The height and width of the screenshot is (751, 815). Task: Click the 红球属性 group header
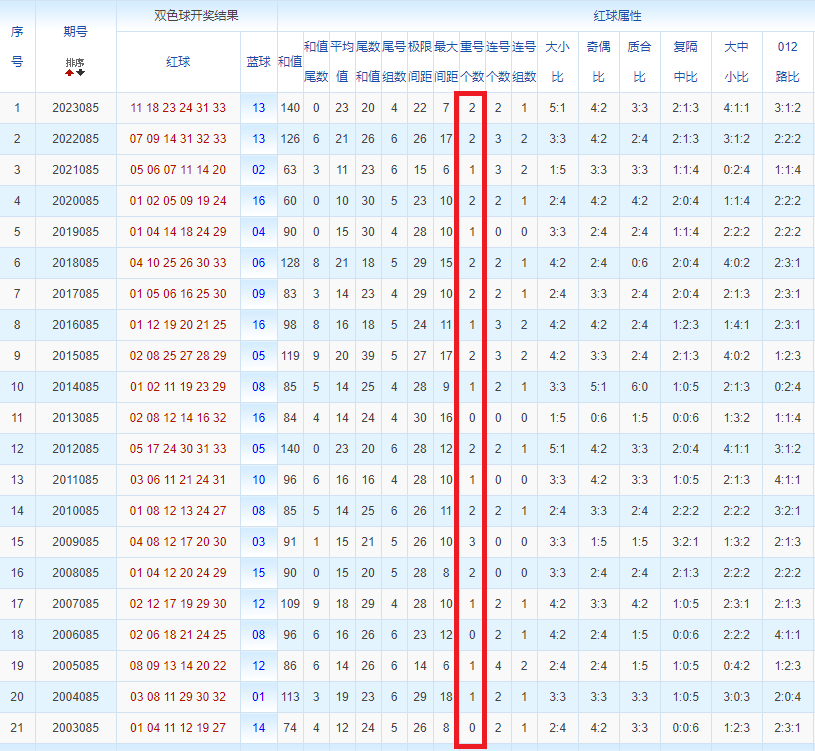click(x=617, y=16)
